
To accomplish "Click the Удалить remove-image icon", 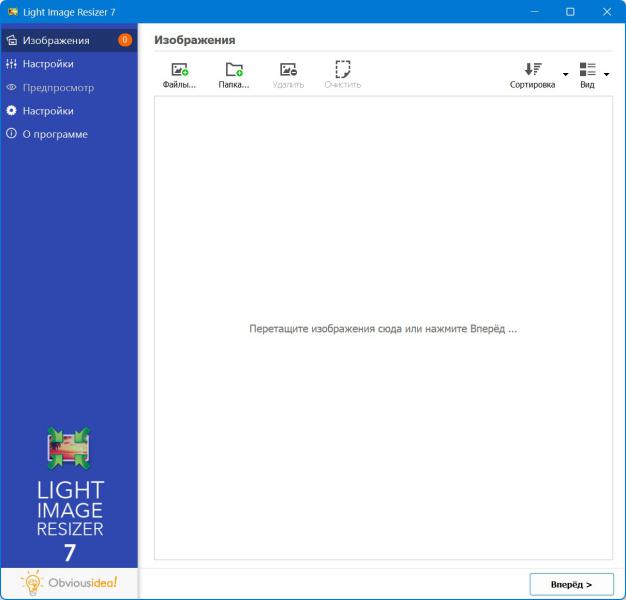I will point(288,70).
